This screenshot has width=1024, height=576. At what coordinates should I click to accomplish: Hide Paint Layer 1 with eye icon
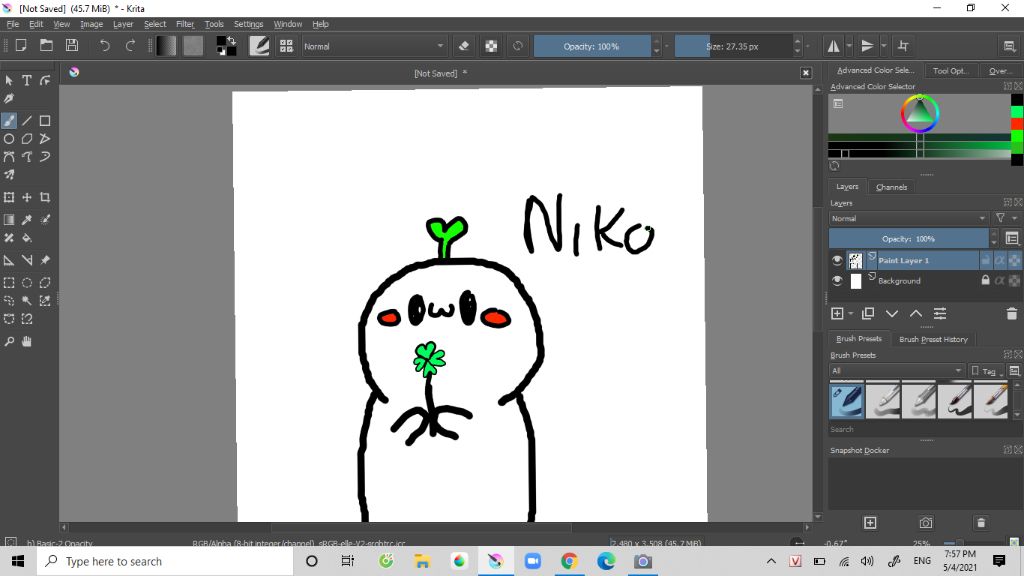tap(837, 261)
